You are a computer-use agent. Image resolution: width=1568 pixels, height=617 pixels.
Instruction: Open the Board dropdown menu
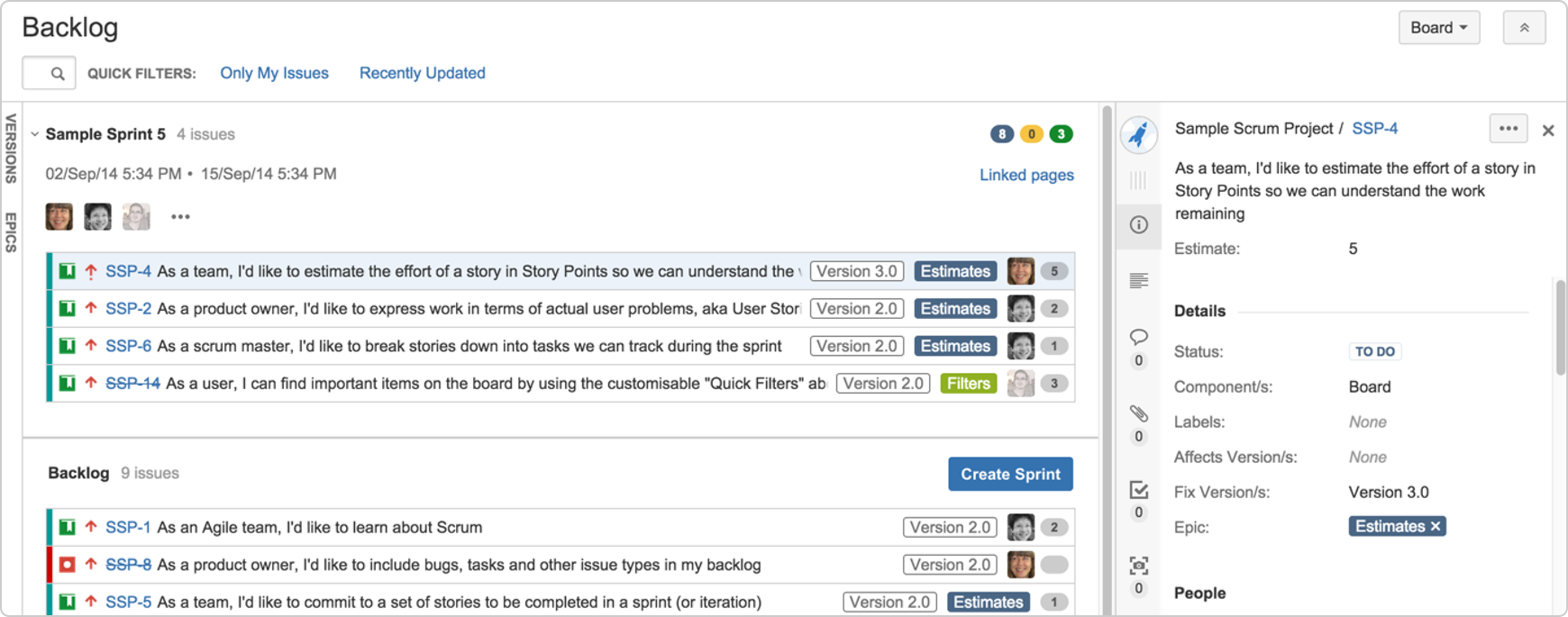coord(1438,28)
